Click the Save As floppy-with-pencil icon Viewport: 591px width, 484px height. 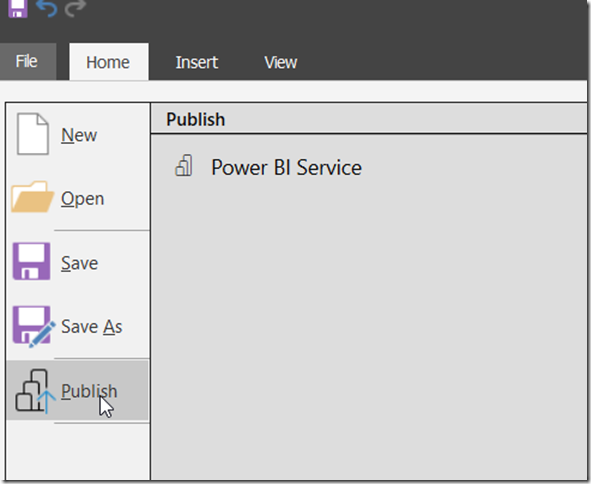tap(34, 326)
